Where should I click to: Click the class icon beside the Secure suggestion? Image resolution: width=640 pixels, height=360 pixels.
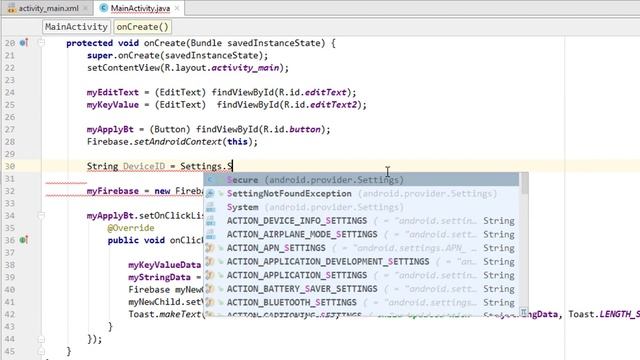pyautogui.click(x=211, y=180)
